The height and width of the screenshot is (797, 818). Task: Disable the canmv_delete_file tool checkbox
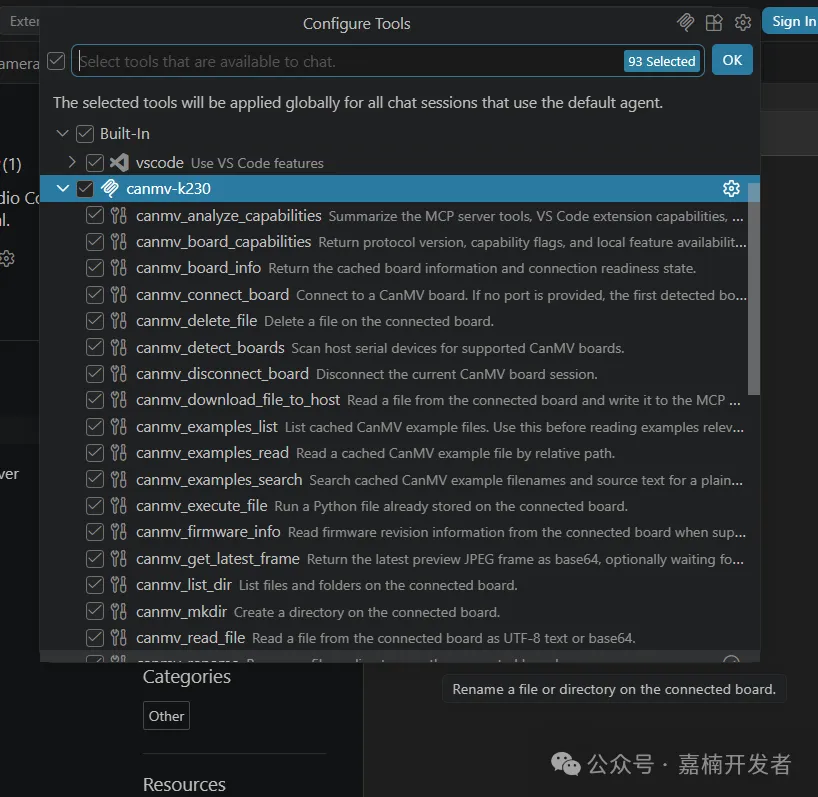pos(94,321)
